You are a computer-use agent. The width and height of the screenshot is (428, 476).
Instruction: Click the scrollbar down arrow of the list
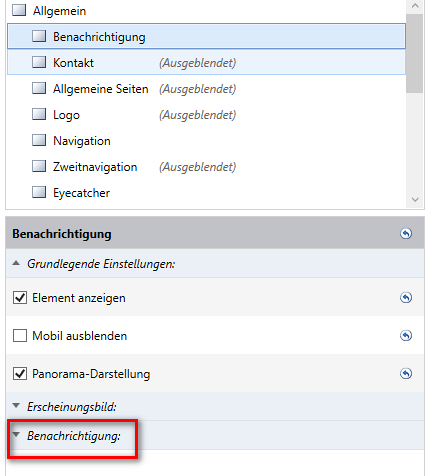pos(415,200)
